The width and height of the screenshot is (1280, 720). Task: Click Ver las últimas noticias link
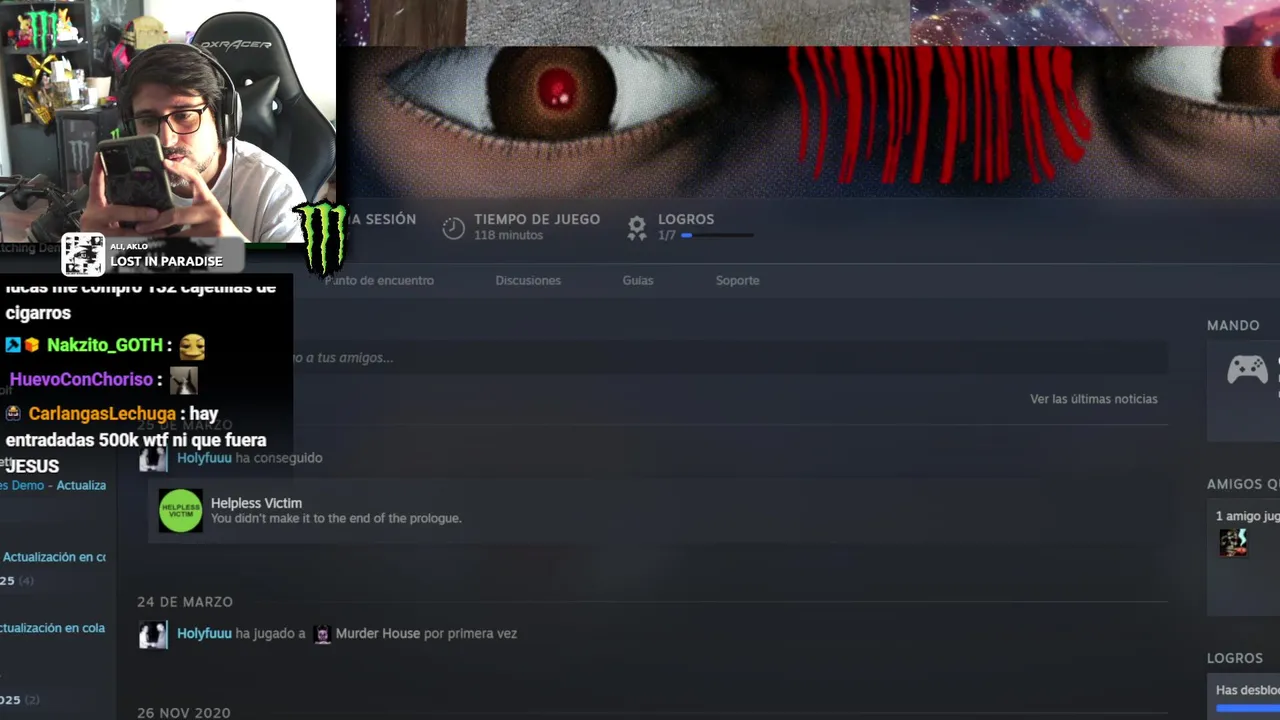click(1094, 399)
